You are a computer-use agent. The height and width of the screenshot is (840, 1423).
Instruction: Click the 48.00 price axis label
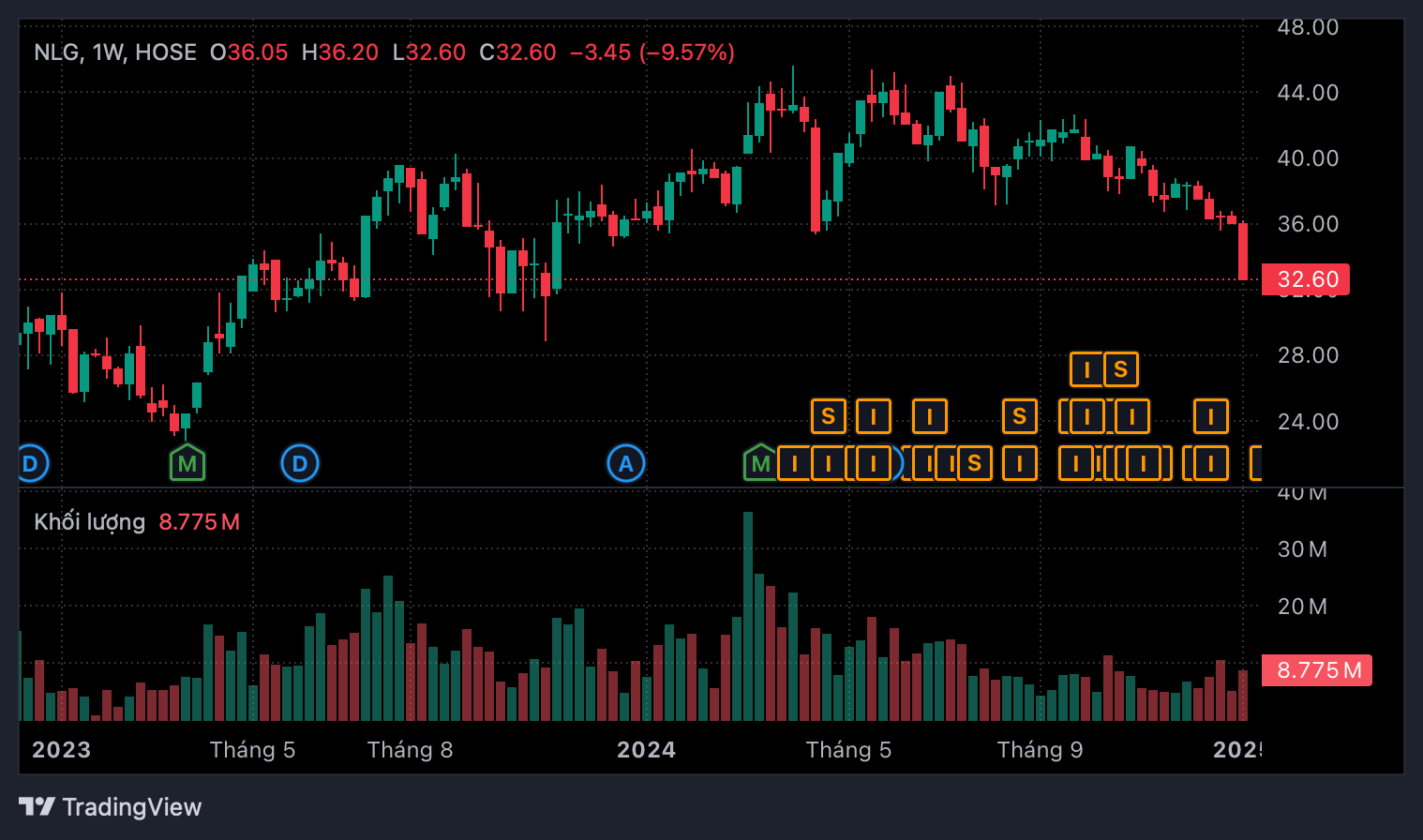tap(1308, 27)
